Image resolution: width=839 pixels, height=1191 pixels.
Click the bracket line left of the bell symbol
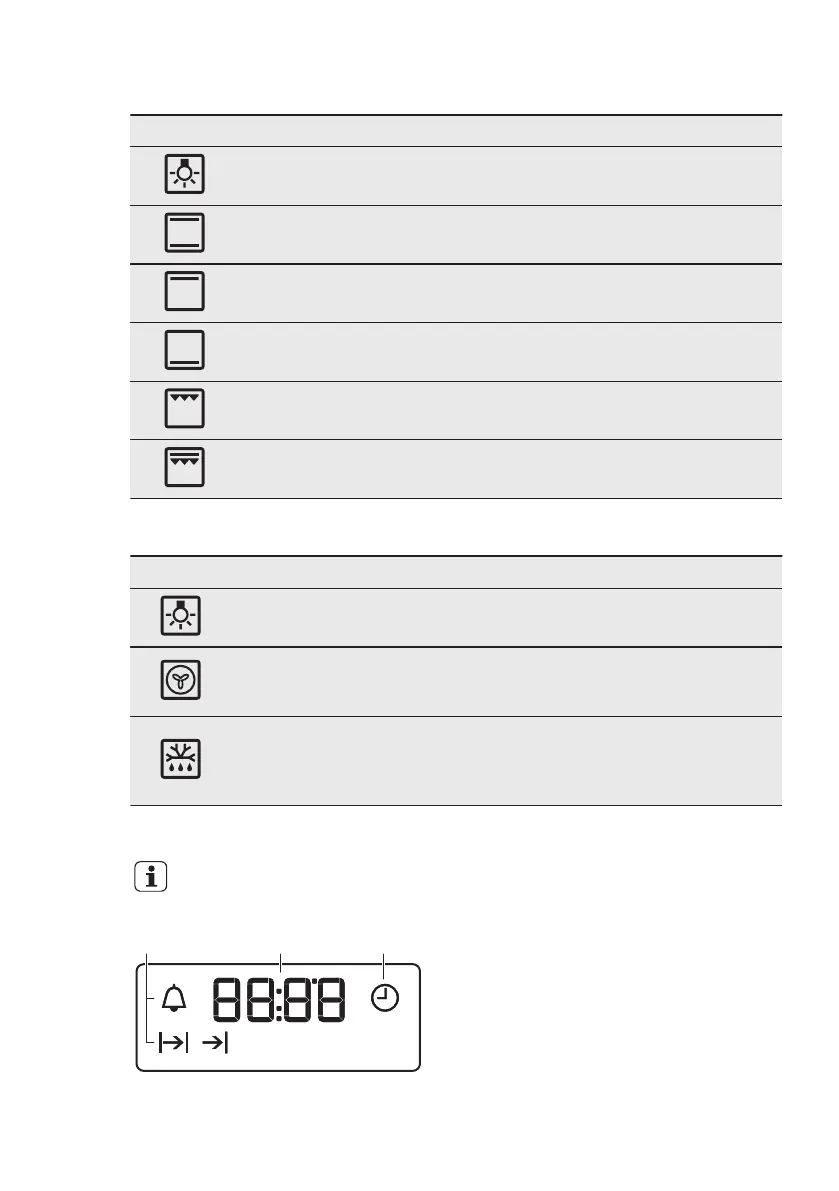pos(149,1000)
